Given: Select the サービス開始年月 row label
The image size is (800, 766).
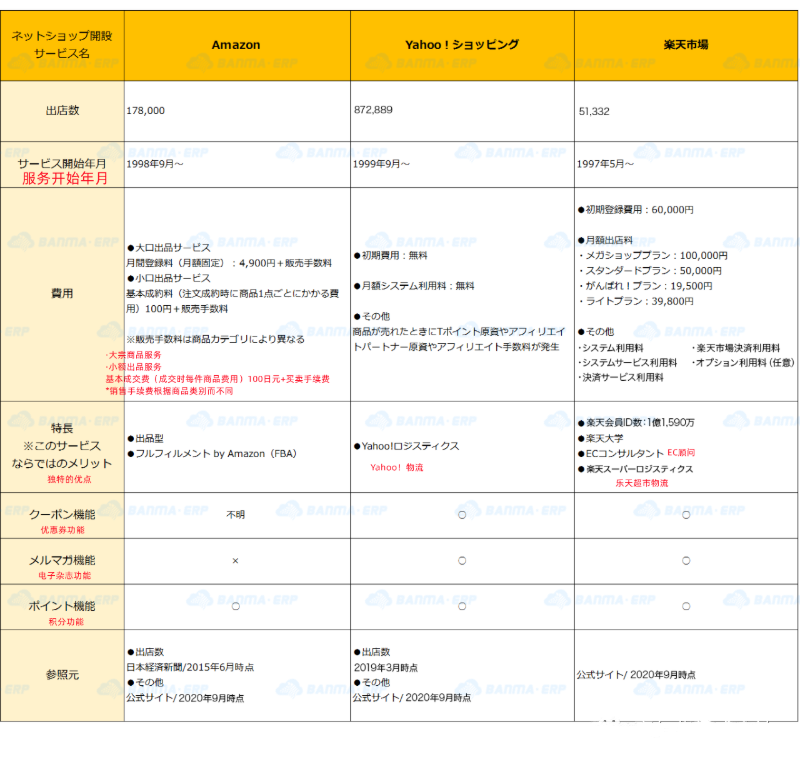Looking at the screenshot, I should pyautogui.click(x=62, y=163).
